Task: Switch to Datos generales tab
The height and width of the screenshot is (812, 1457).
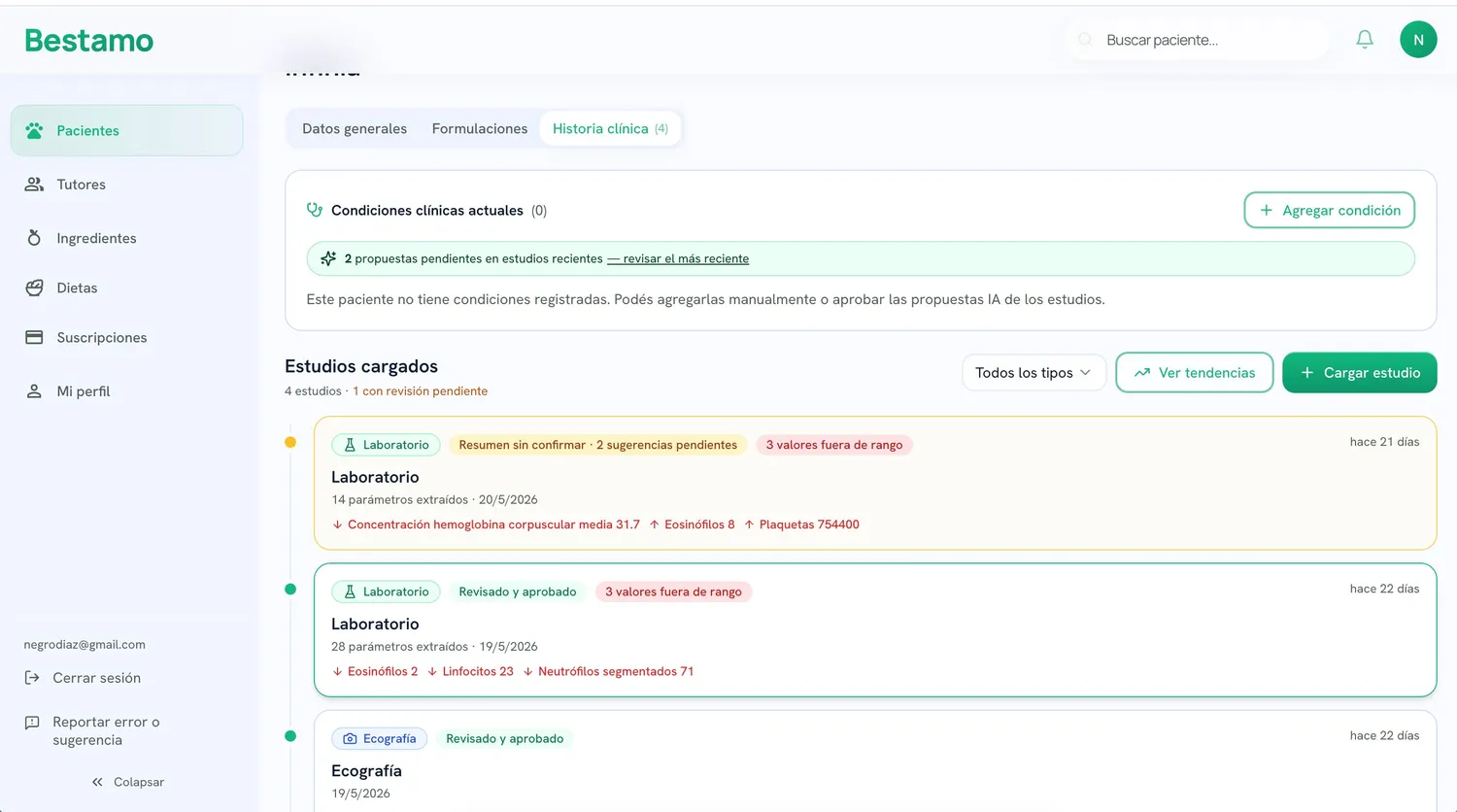Action: (355, 128)
